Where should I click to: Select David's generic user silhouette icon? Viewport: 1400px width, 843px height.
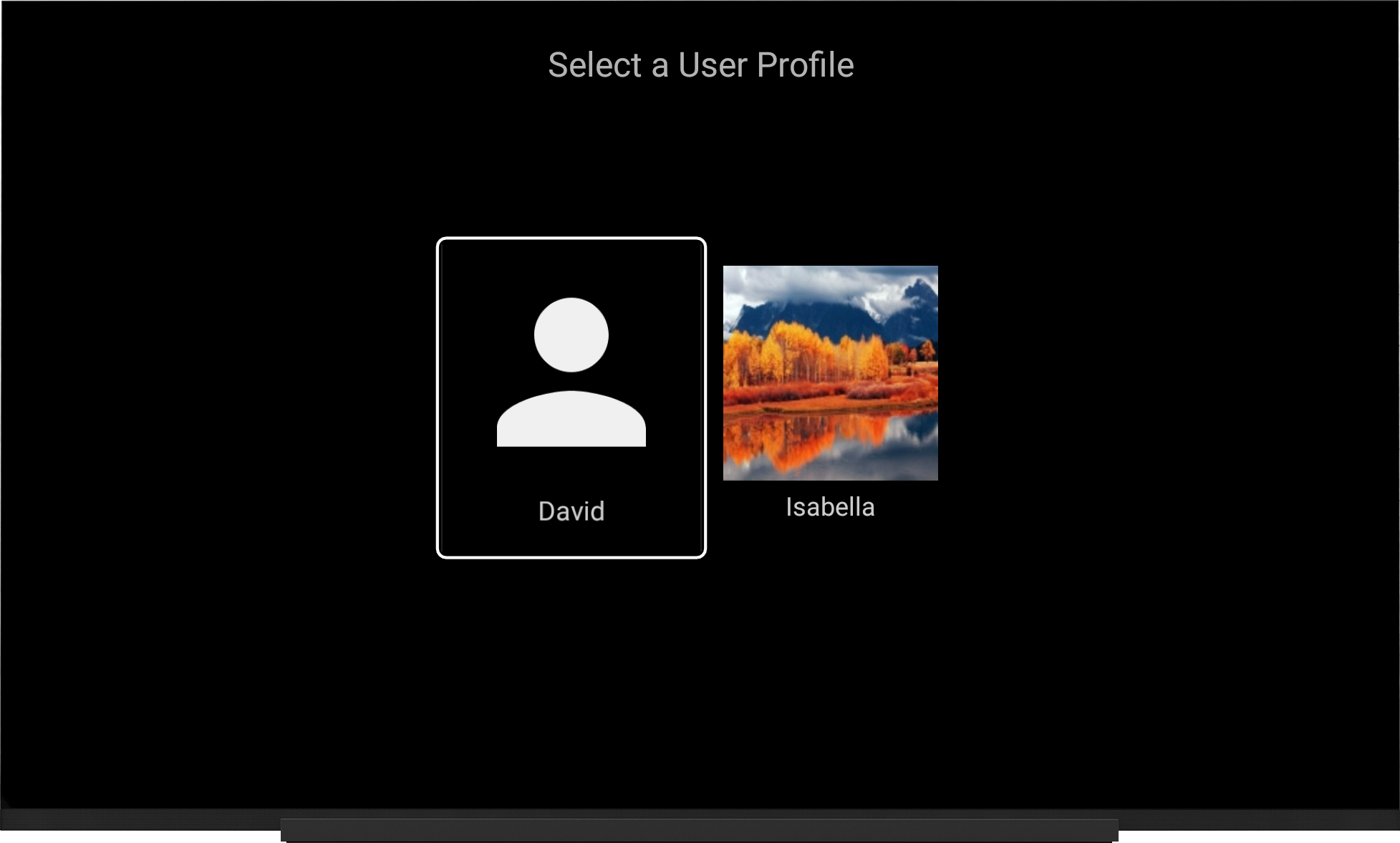pyautogui.click(x=570, y=375)
